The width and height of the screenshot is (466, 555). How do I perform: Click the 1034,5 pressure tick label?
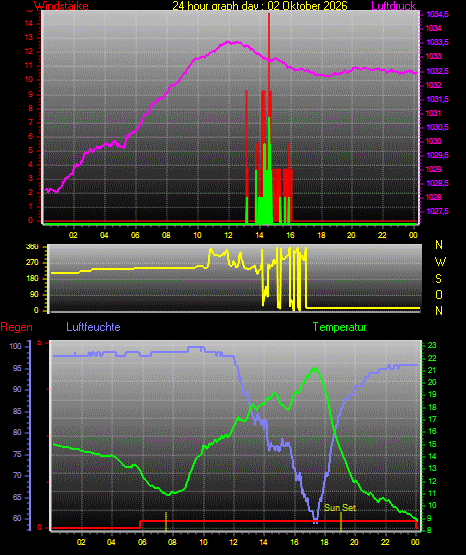pyautogui.click(x=437, y=14)
